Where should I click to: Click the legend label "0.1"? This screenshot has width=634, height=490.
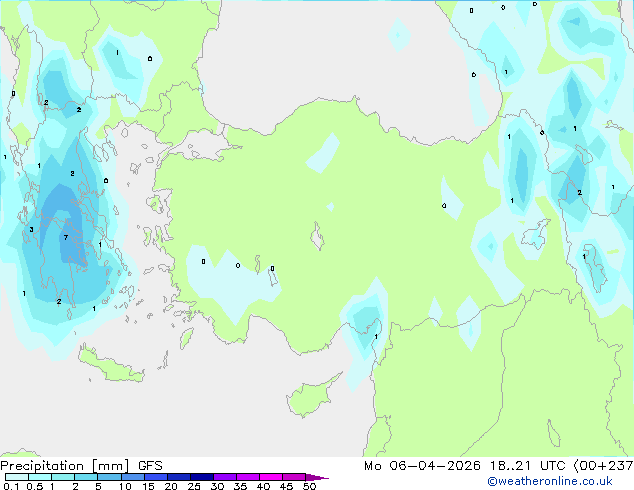[11, 486]
